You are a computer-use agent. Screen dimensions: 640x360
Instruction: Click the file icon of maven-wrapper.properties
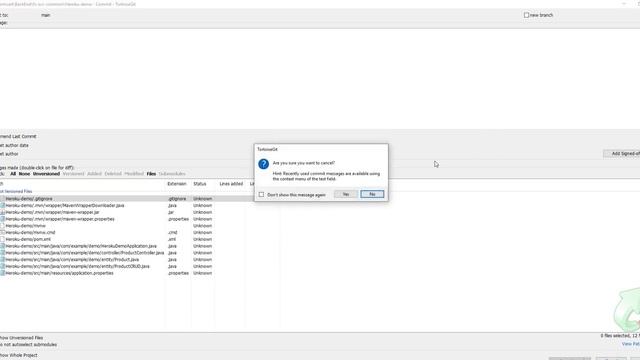[x=2, y=219]
